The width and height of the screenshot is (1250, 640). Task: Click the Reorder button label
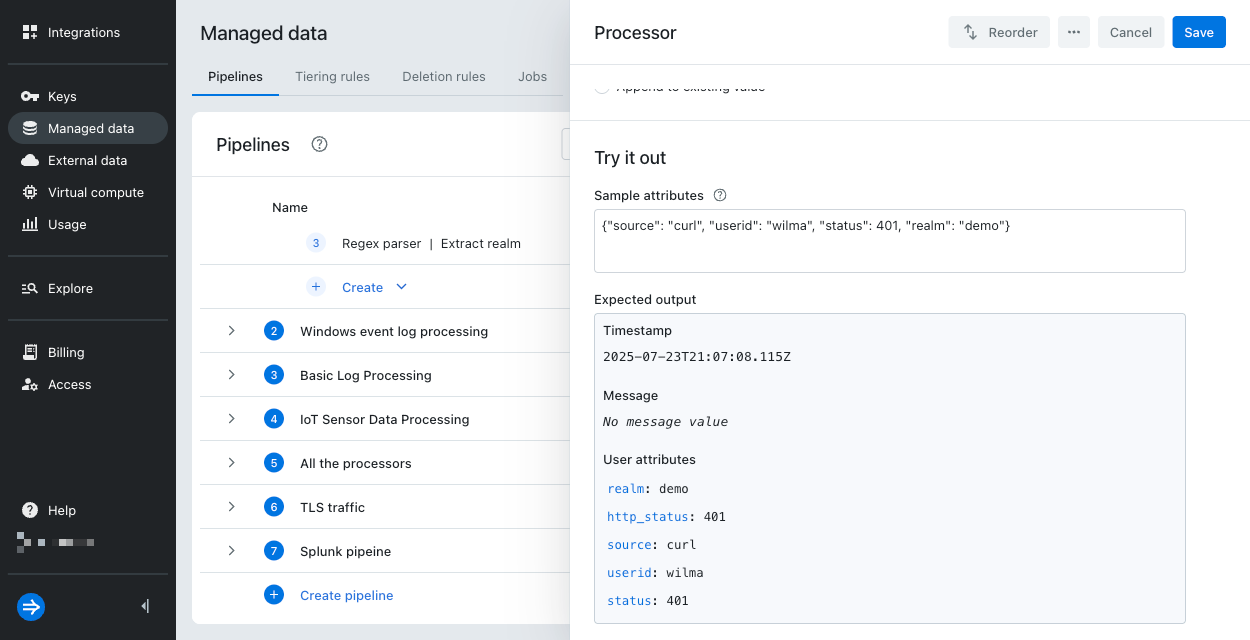(1013, 32)
